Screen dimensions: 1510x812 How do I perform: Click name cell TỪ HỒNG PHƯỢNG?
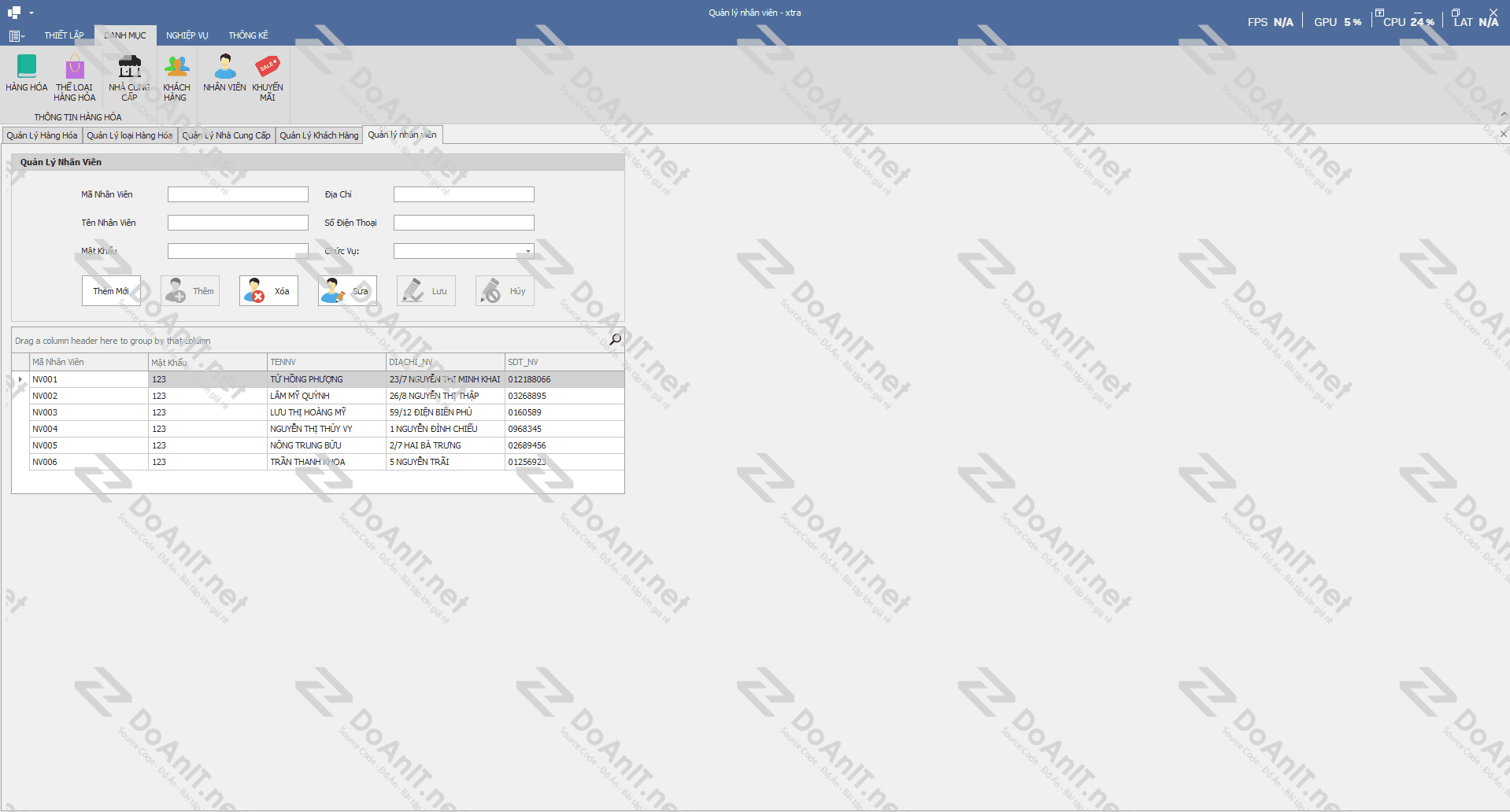[x=327, y=379]
